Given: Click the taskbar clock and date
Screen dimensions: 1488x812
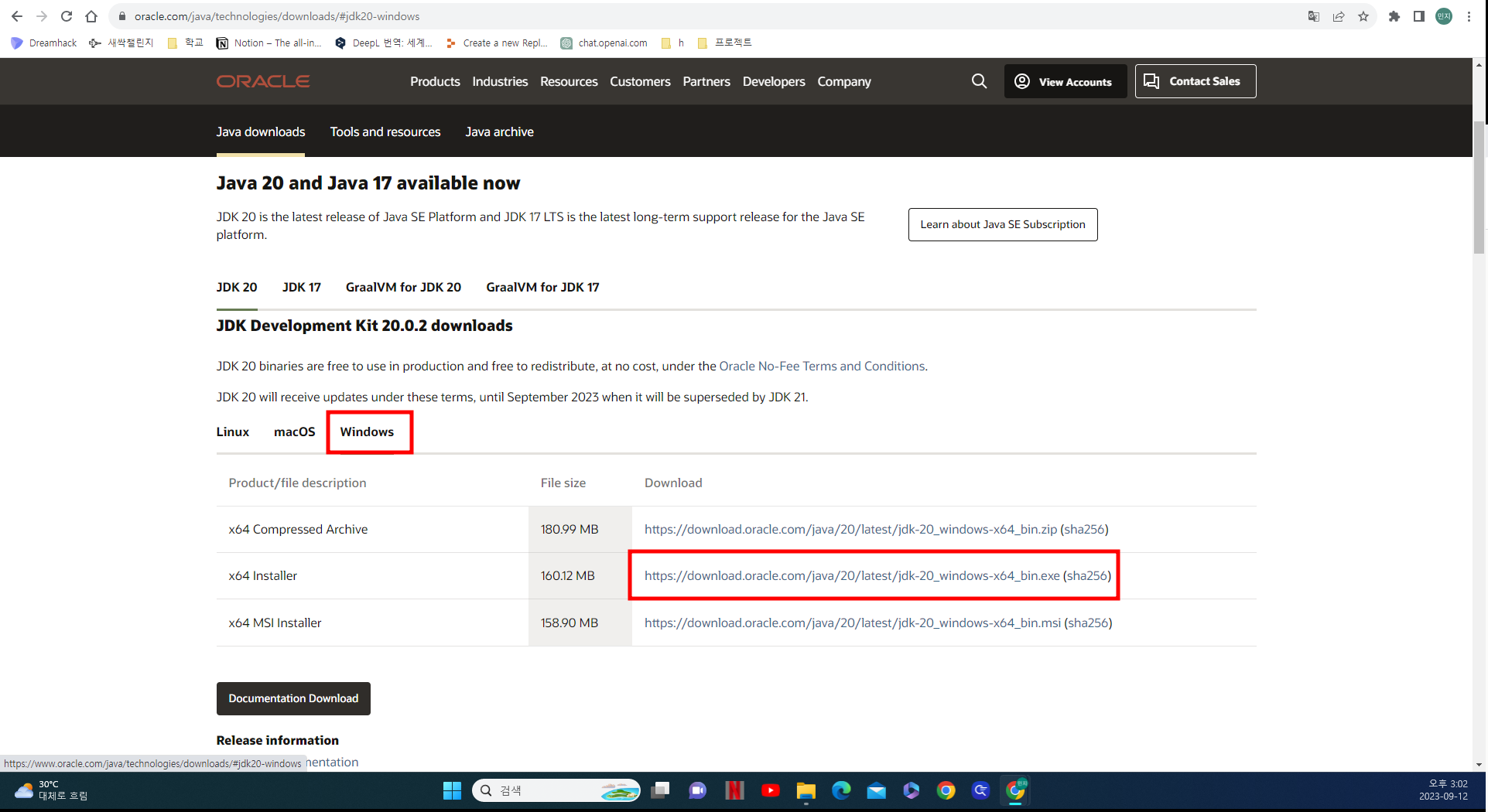Looking at the screenshot, I should tap(1443, 790).
